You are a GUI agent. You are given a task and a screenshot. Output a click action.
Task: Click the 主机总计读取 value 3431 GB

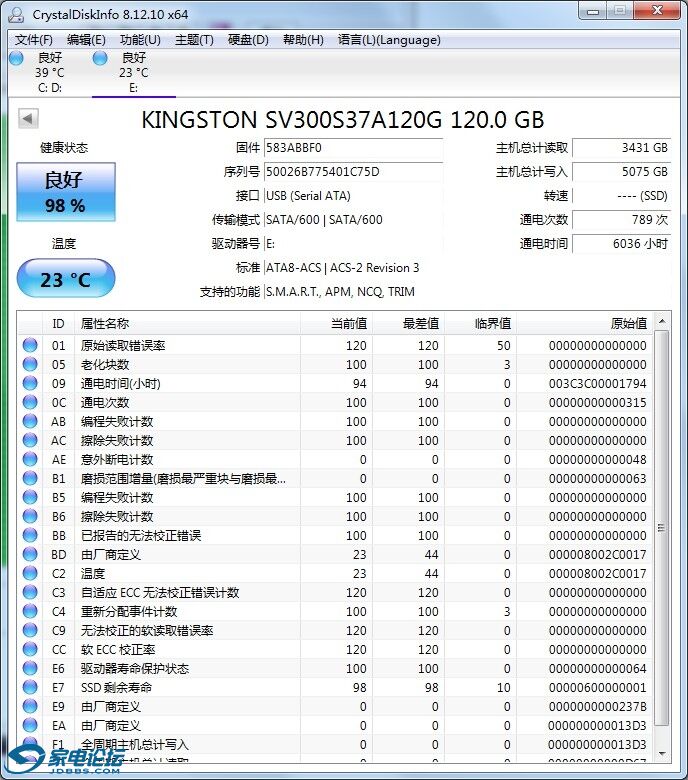coord(621,148)
